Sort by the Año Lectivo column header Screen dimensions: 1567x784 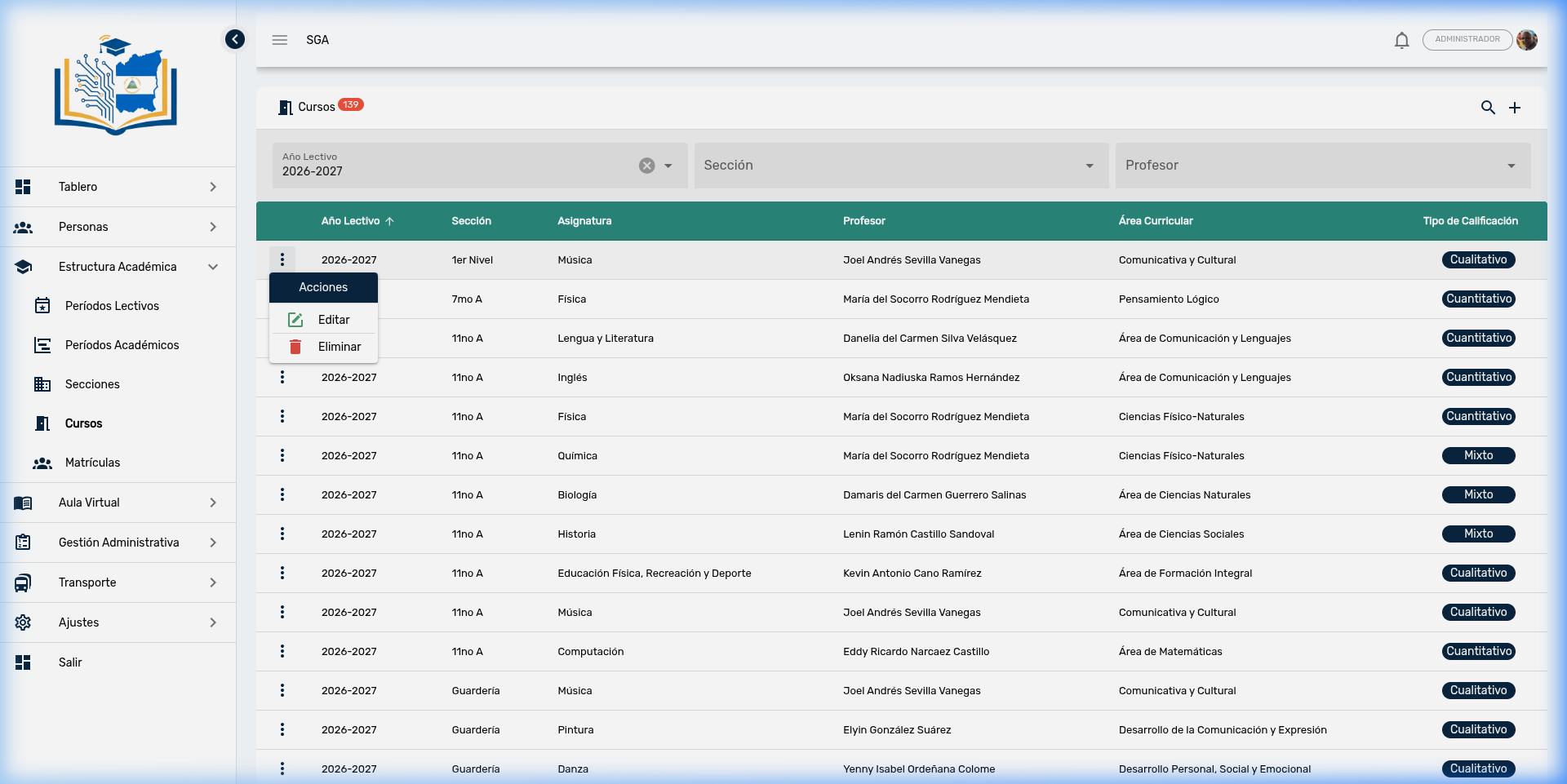[x=351, y=221]
